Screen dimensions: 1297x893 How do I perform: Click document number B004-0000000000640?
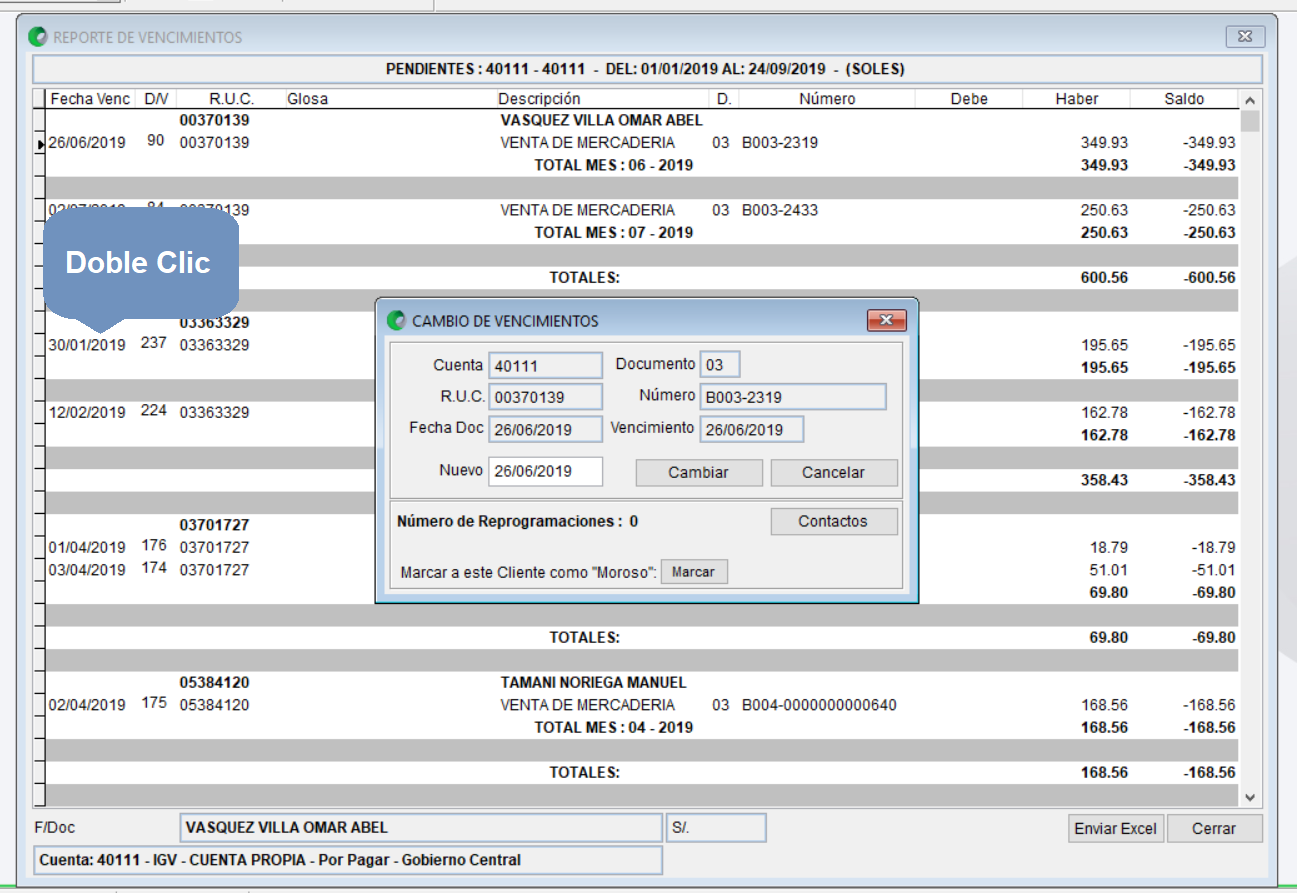click(819, 705)
